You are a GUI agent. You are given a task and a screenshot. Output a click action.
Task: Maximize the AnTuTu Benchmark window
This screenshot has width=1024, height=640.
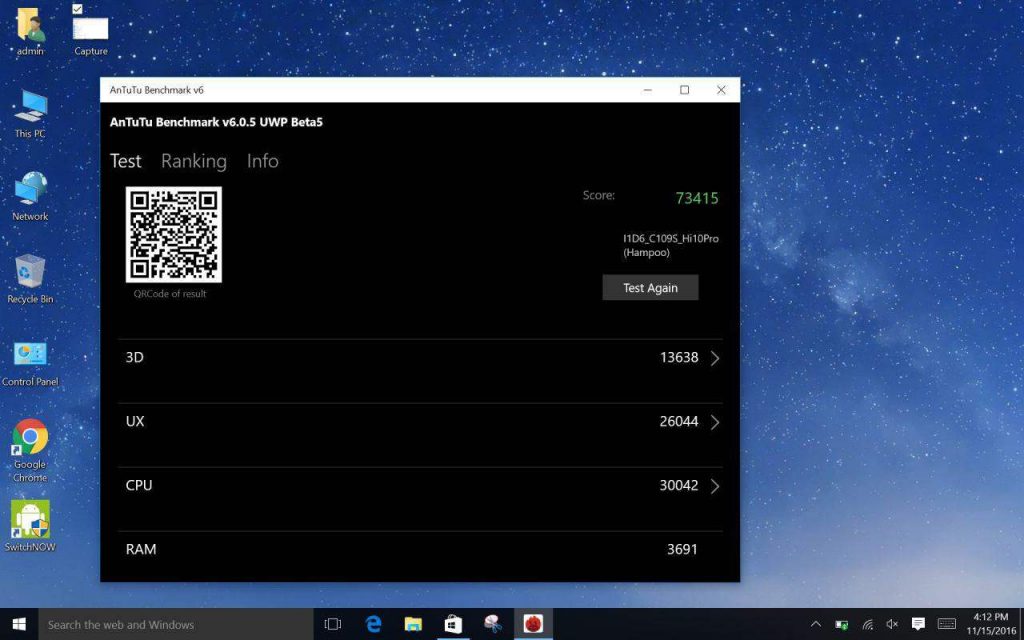click(x=684, y=90)
